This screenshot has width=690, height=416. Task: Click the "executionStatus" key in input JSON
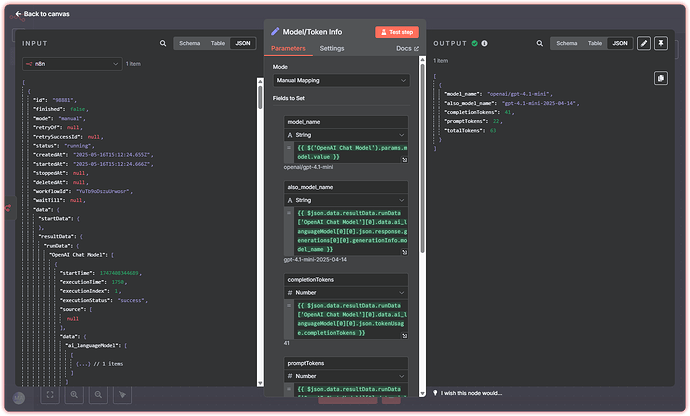(85, 300)
